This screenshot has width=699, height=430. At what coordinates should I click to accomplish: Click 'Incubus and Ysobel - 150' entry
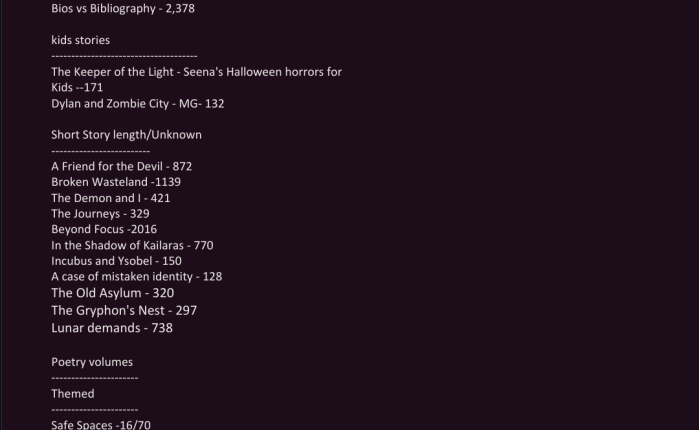pos(116,261)
